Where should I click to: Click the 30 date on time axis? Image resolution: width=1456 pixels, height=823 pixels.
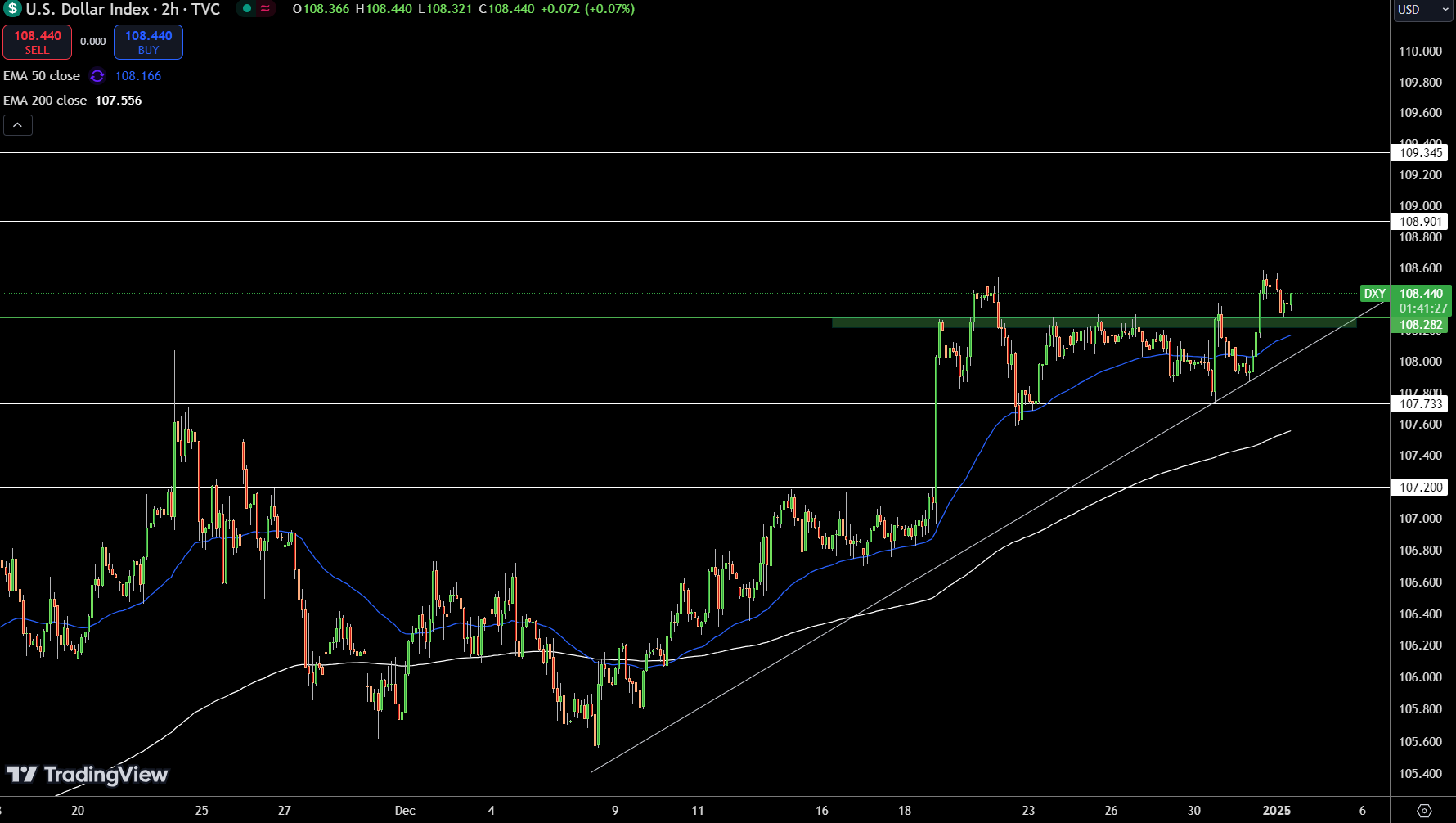point(1194,811)
